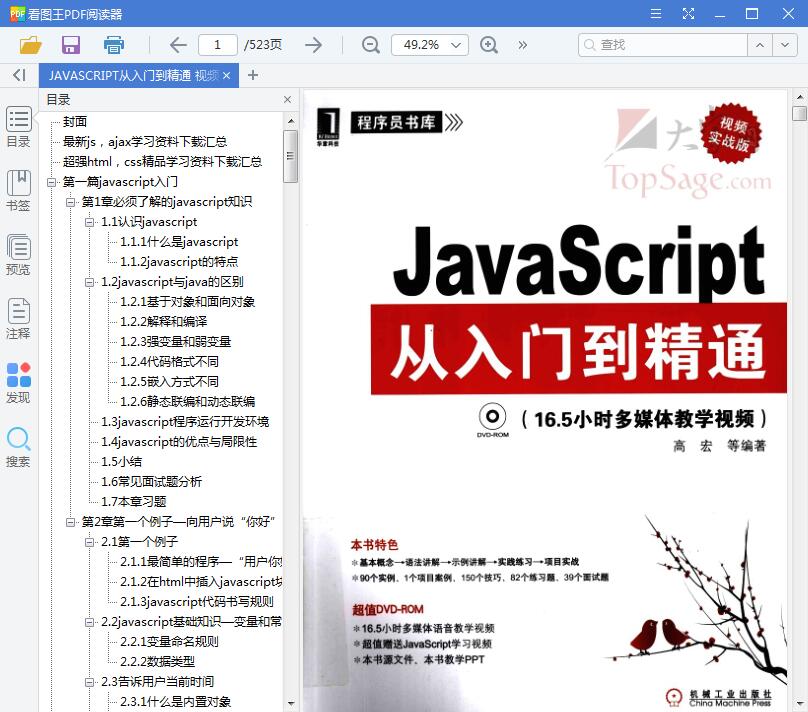
Task: Select 最新js，ajax学习资料下载汇总 entry
Action: pos(145,142)
